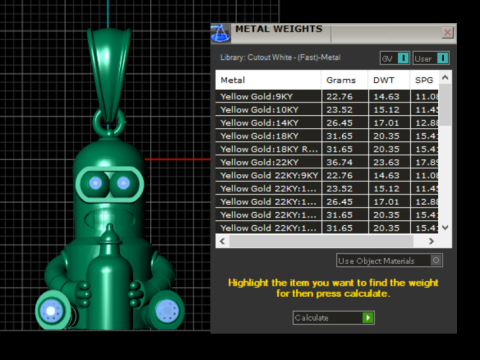
Task: Click the table's scroll down arrow
Action: [445, 227]
